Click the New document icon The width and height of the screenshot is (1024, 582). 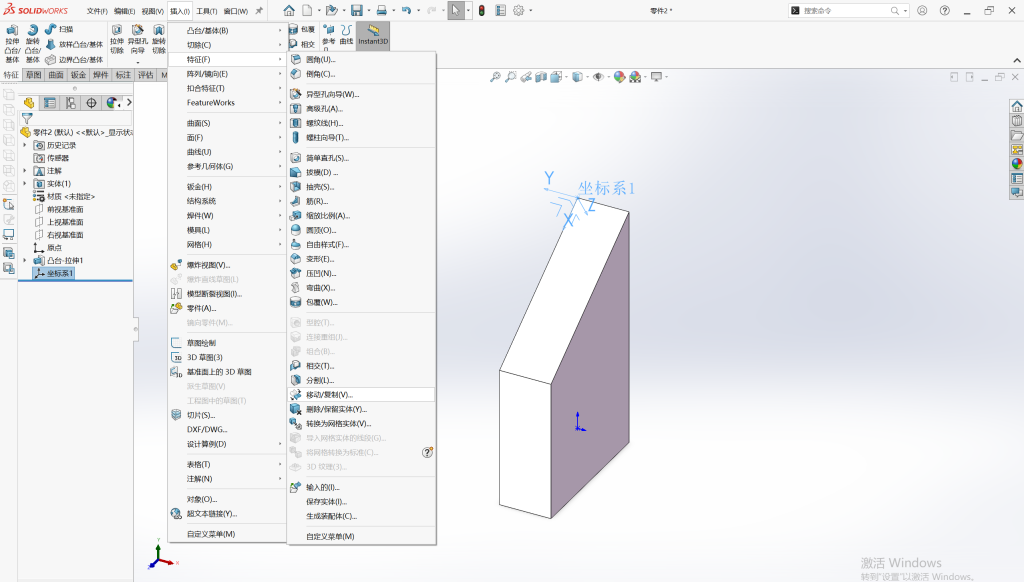(x=307, y=10)
